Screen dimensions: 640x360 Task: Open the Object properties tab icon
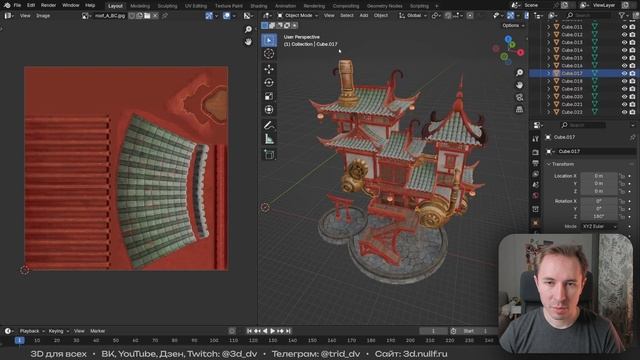(536, 222)
